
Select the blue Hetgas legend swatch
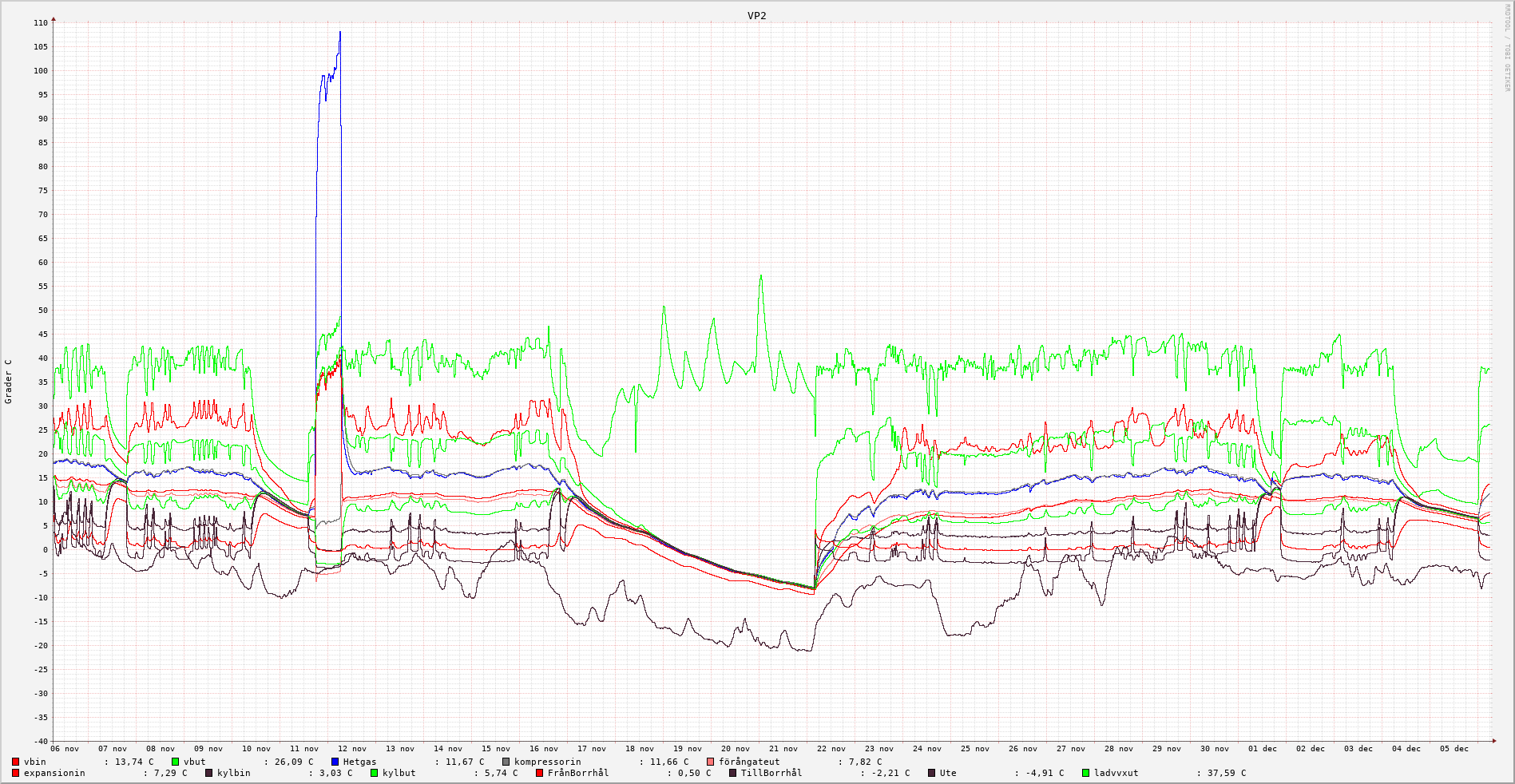[335, 762]
